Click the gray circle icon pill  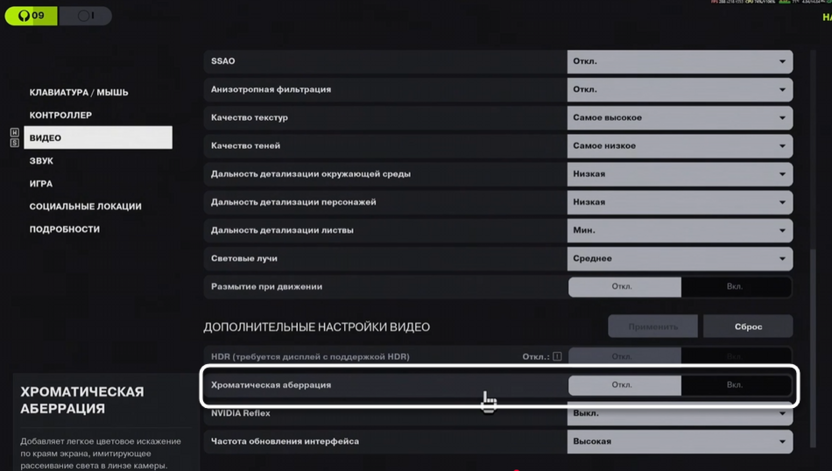[x=86, y=16]
